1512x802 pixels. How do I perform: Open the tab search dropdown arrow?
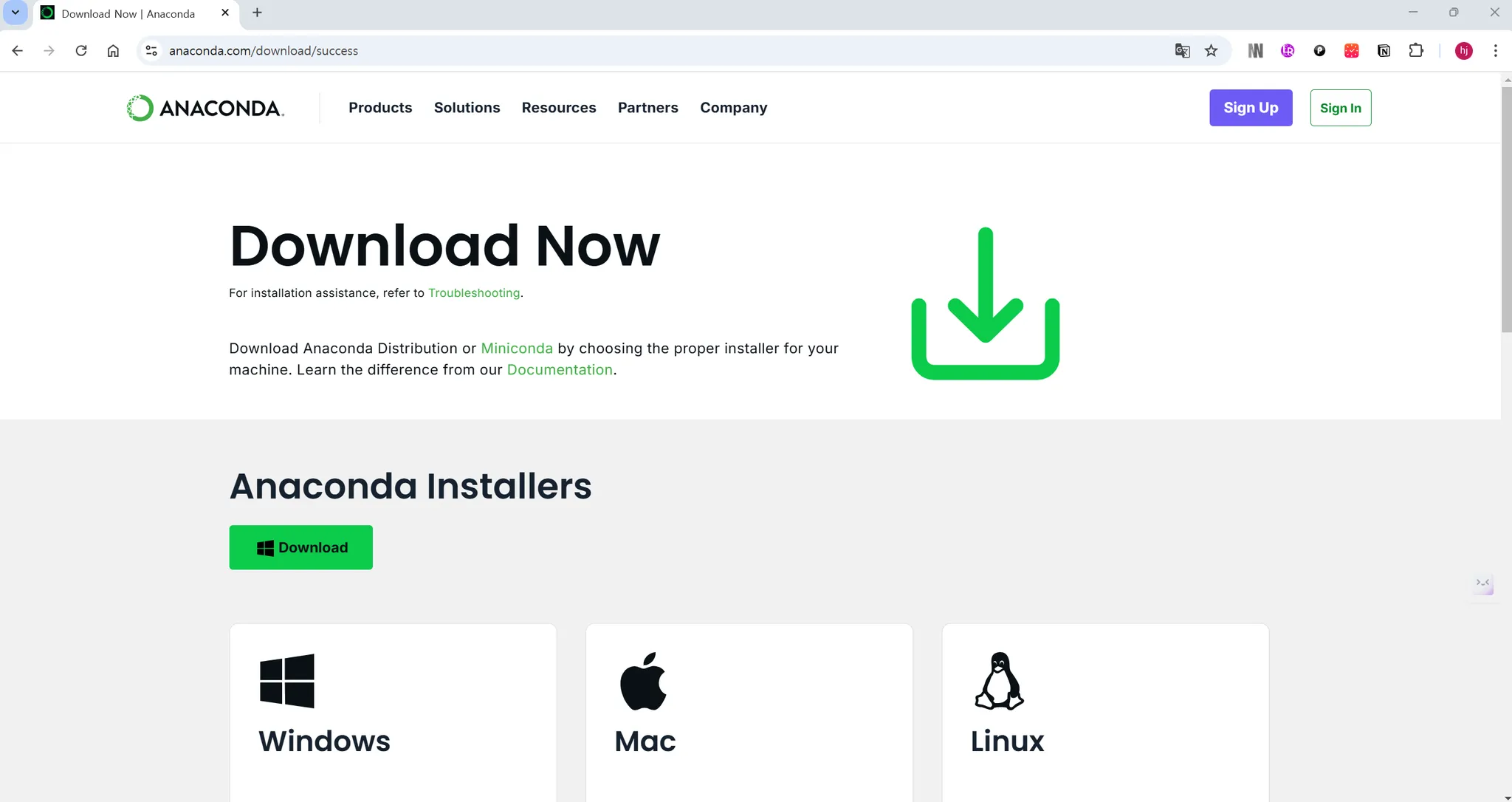point(15,13)
